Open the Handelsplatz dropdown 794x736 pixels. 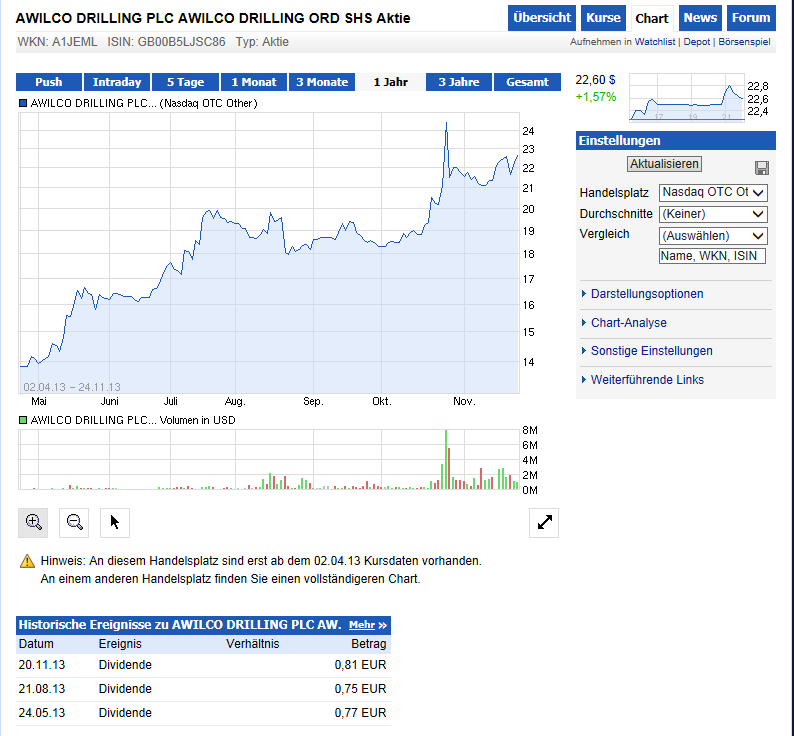(713, 192)
